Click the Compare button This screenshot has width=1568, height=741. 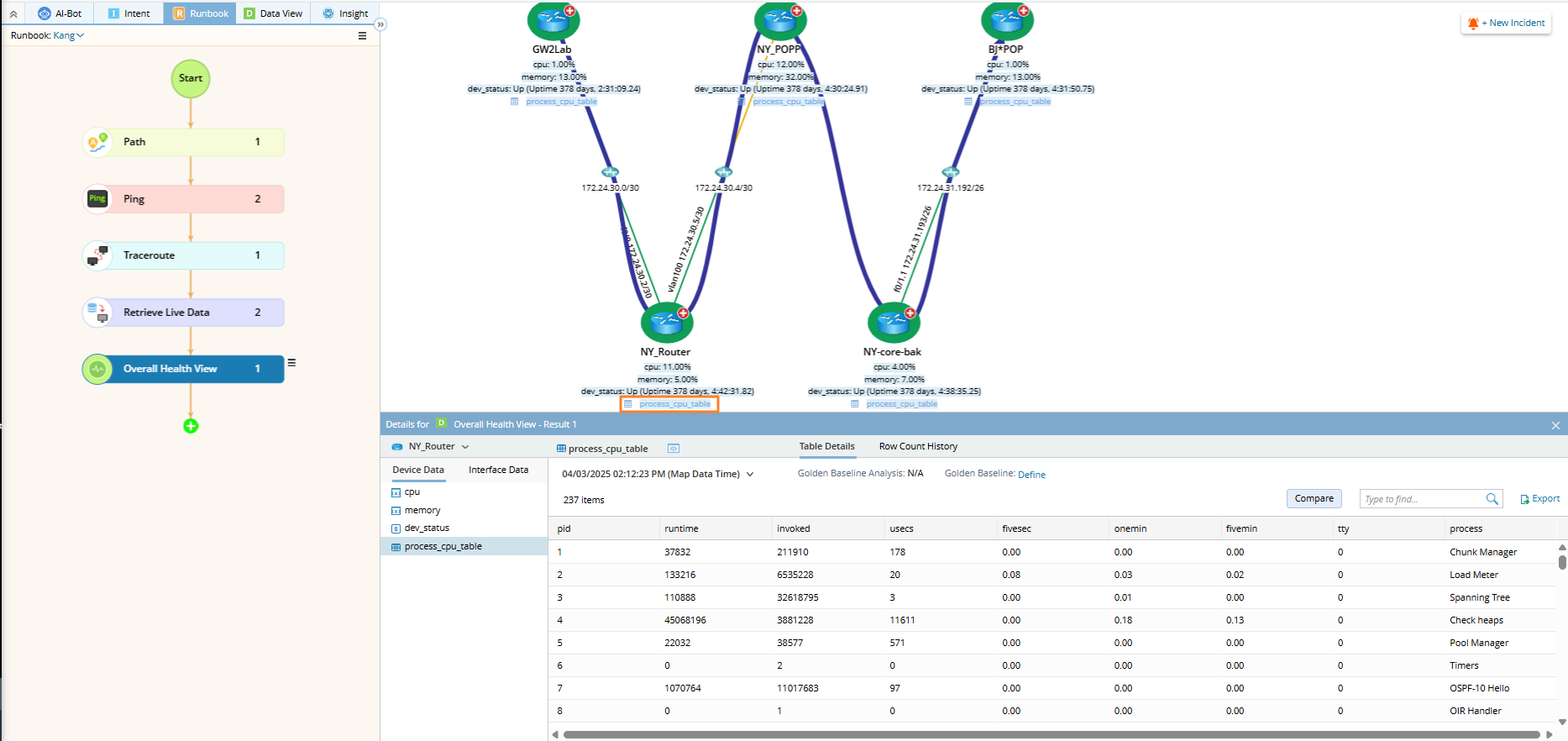click(x=1314, y=499)
